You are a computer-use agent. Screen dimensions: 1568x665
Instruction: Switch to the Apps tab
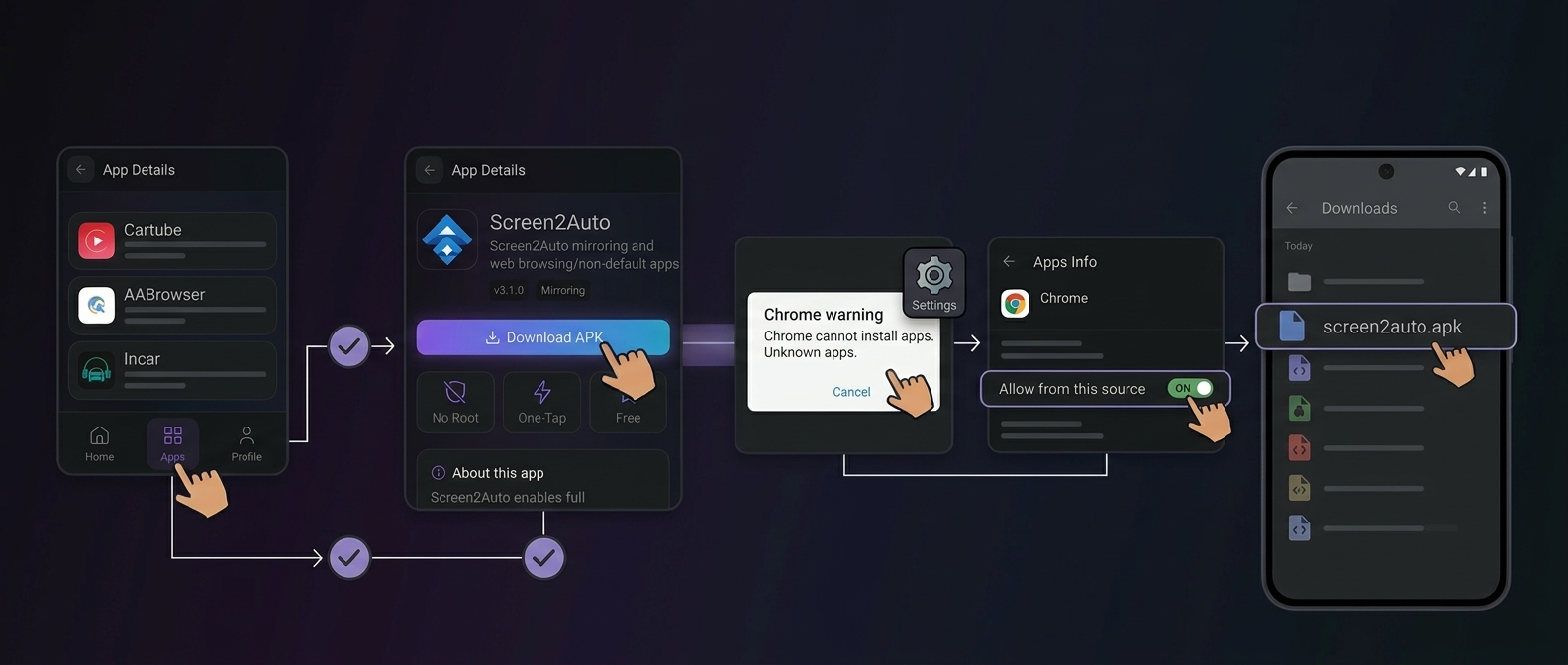172,443
